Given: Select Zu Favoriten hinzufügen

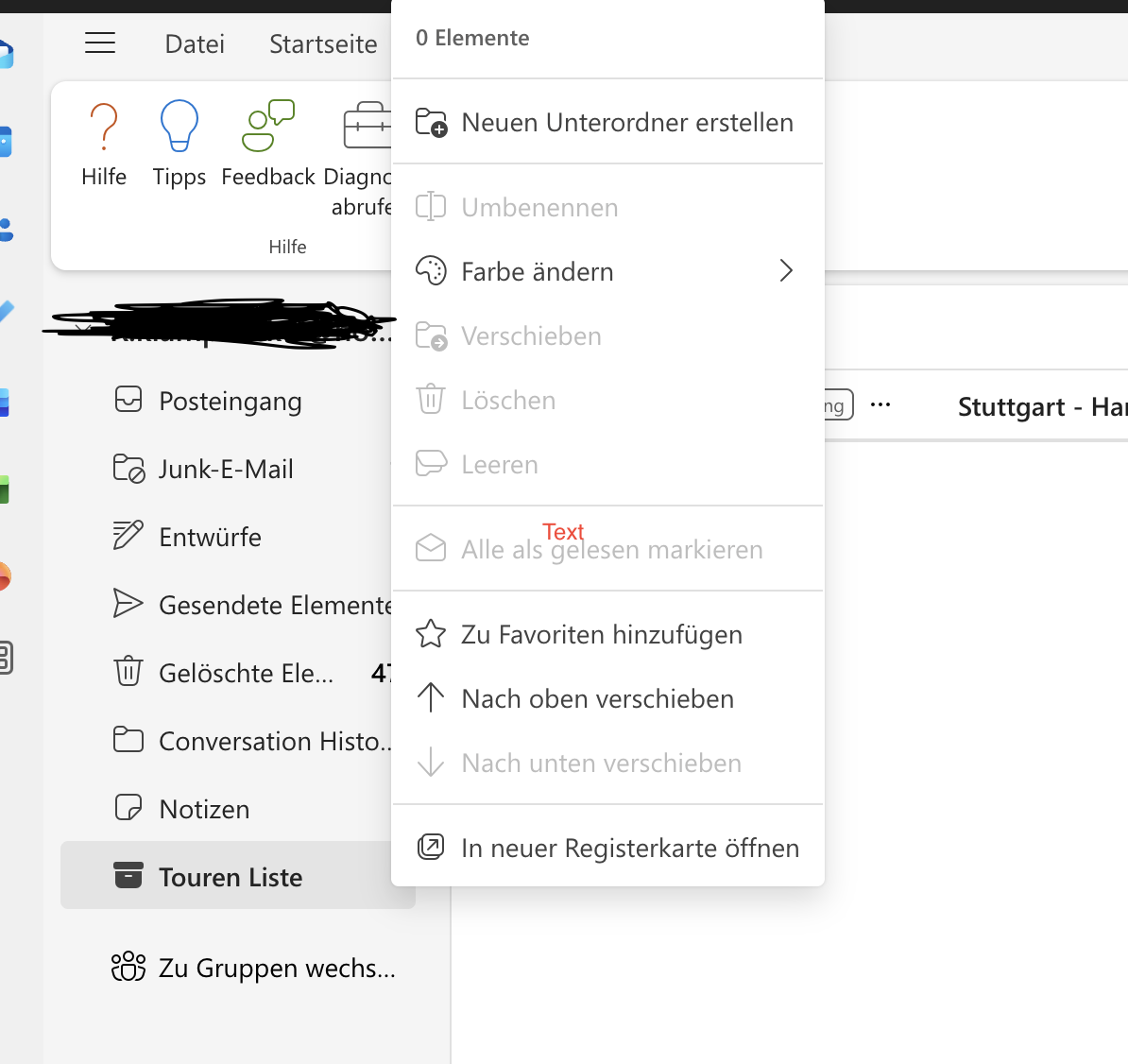Looking at the screenshot, I should click(x=607, y=634).
